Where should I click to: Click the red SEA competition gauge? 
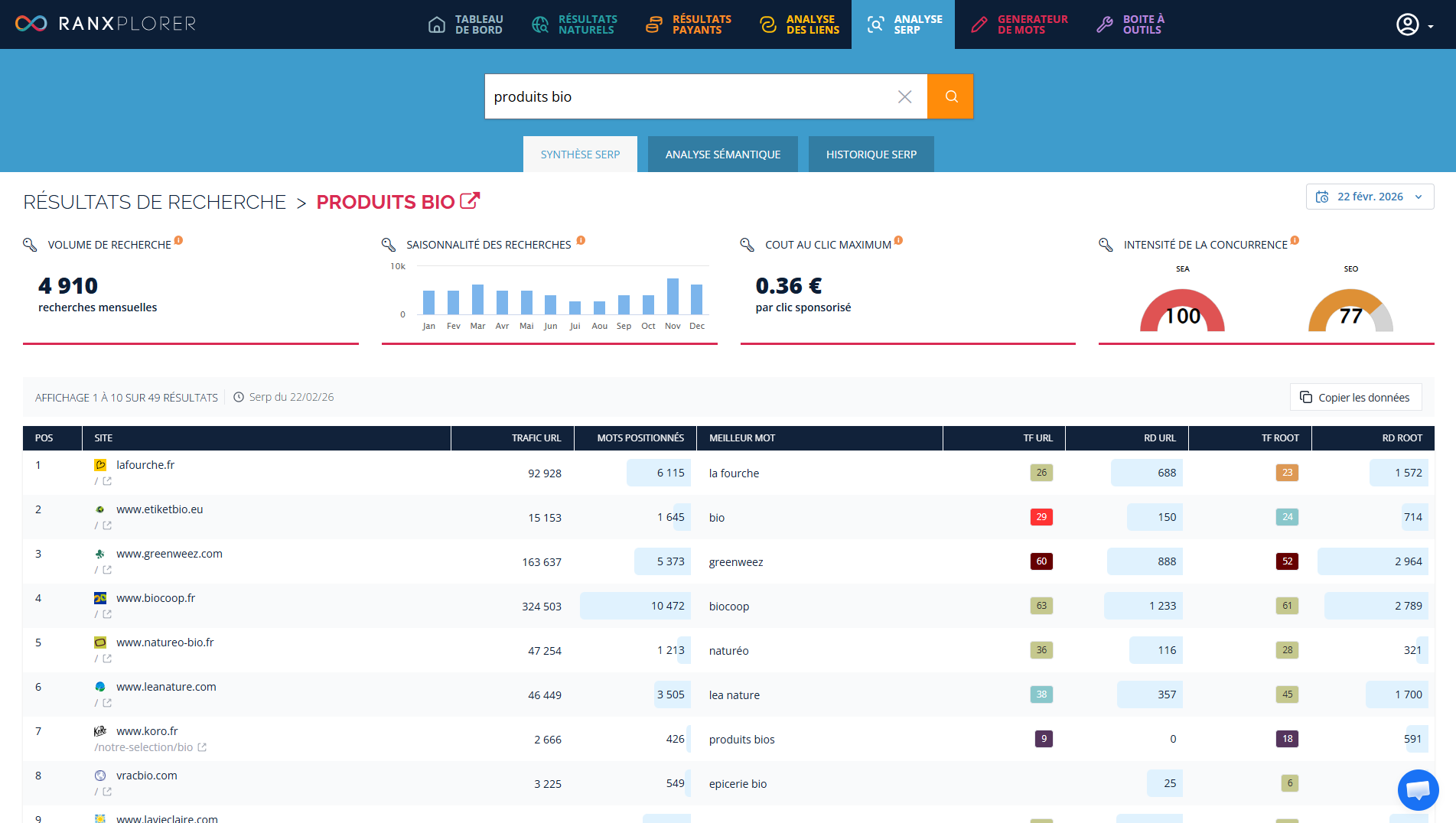(1182, 311)
